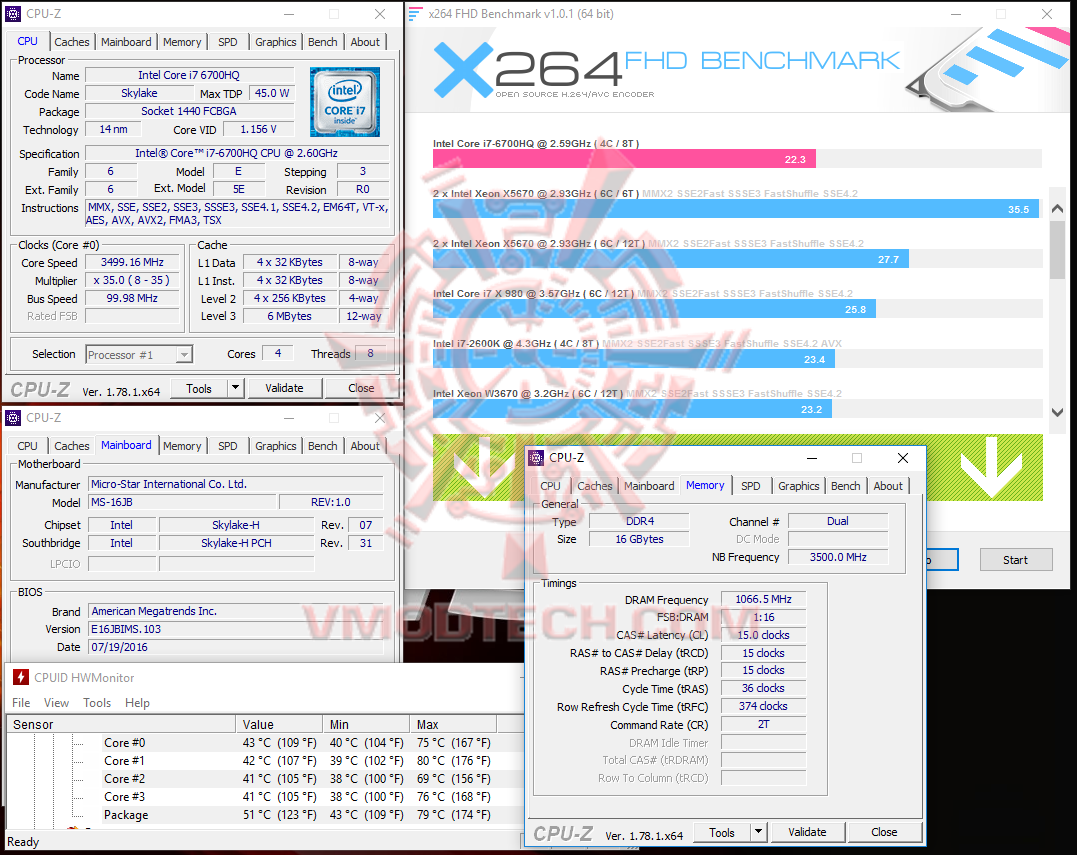Click motherboard model MS-16JB field
The height and width of the screenshot is (855, 1077).
point(182,502)
